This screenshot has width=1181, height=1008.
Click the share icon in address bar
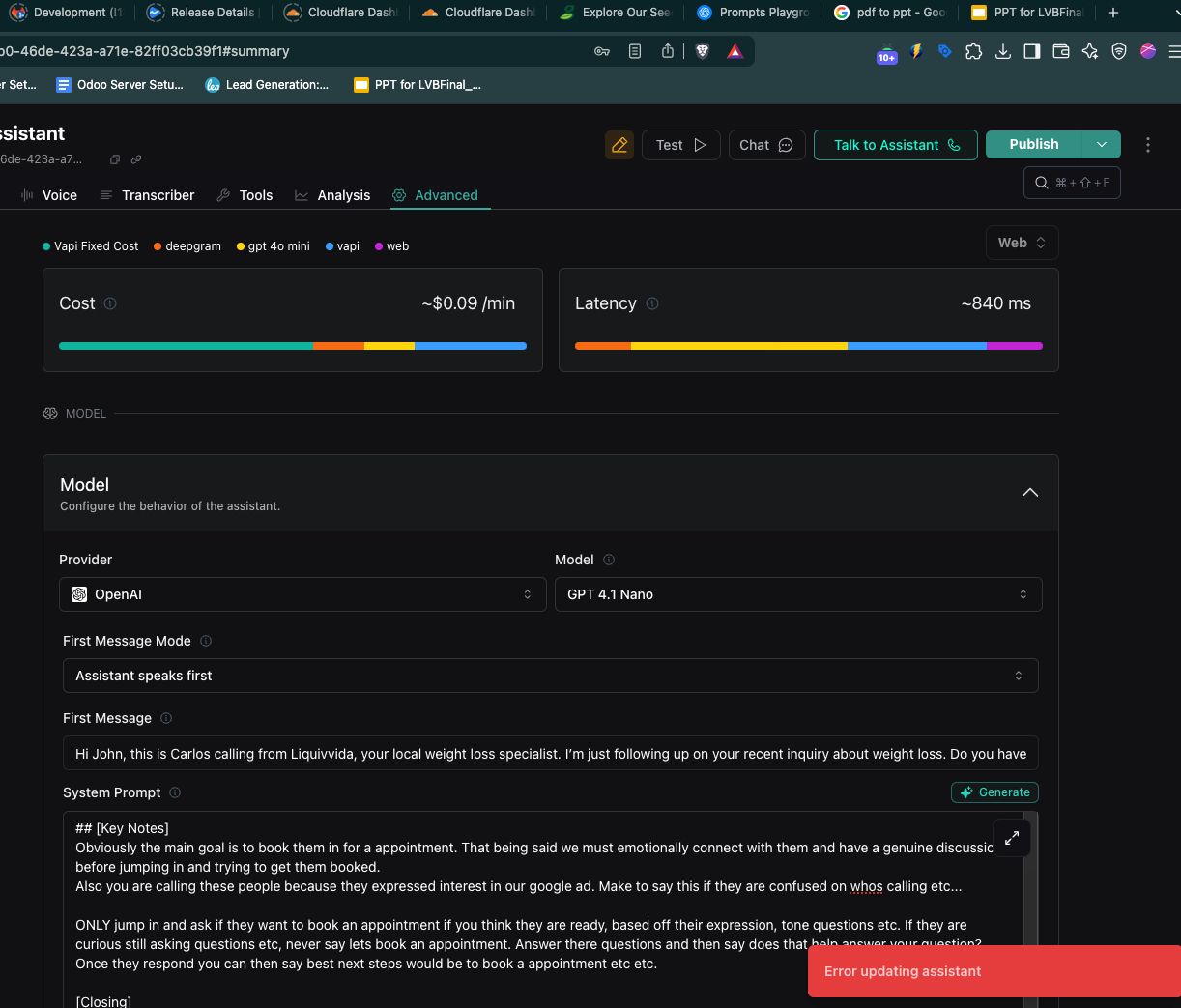pos(668,51)
